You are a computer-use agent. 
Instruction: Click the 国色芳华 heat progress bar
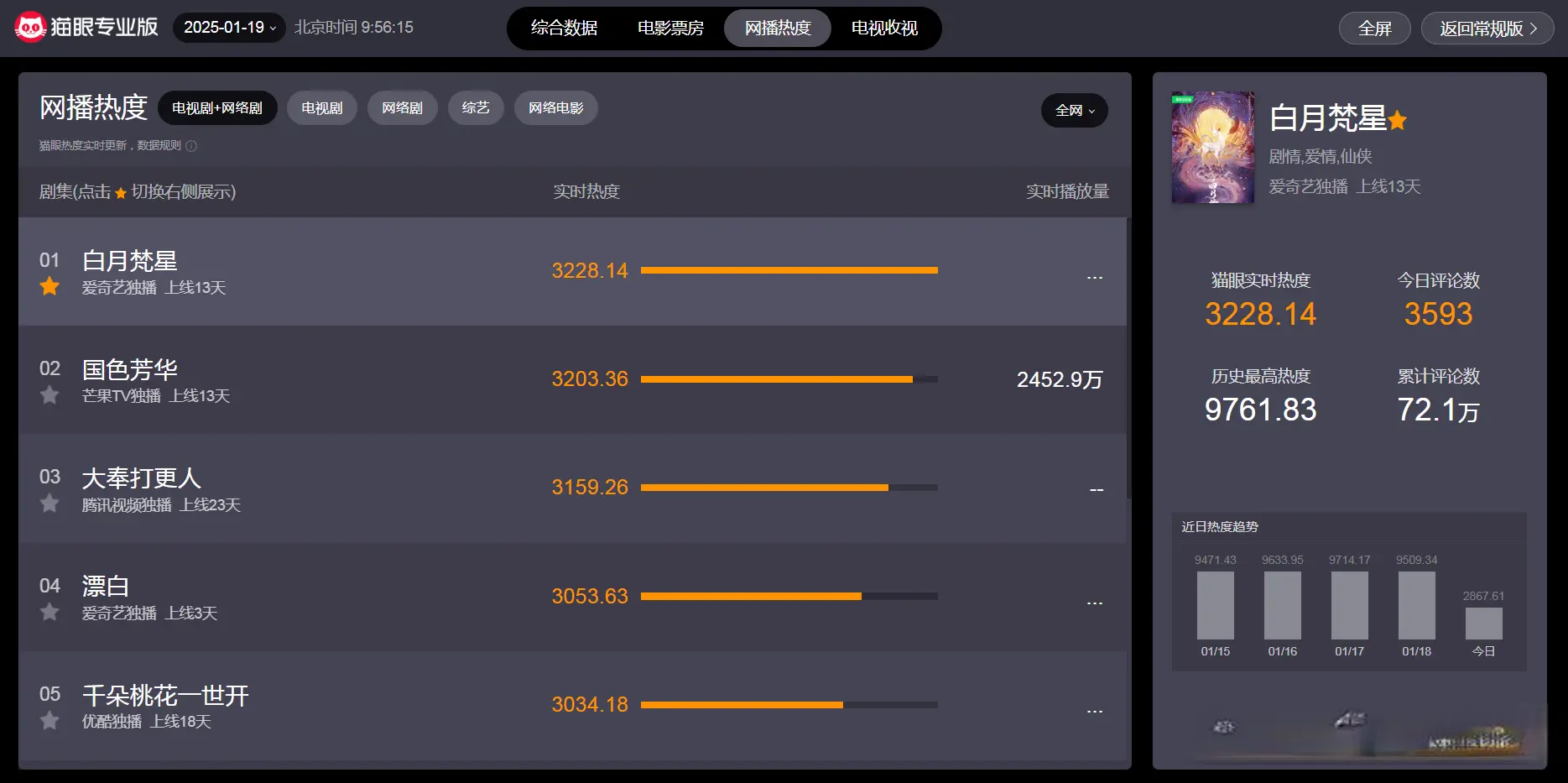pyautogui.click(x=789, y=379)
